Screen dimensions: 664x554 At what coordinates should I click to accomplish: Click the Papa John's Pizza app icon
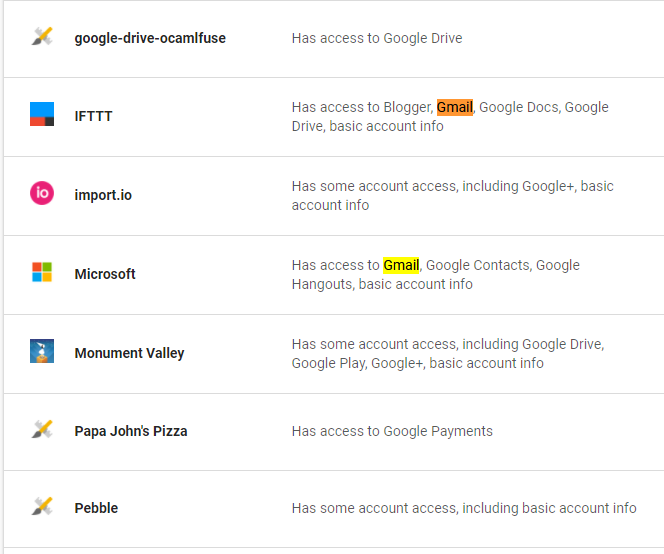pos(41,431)
